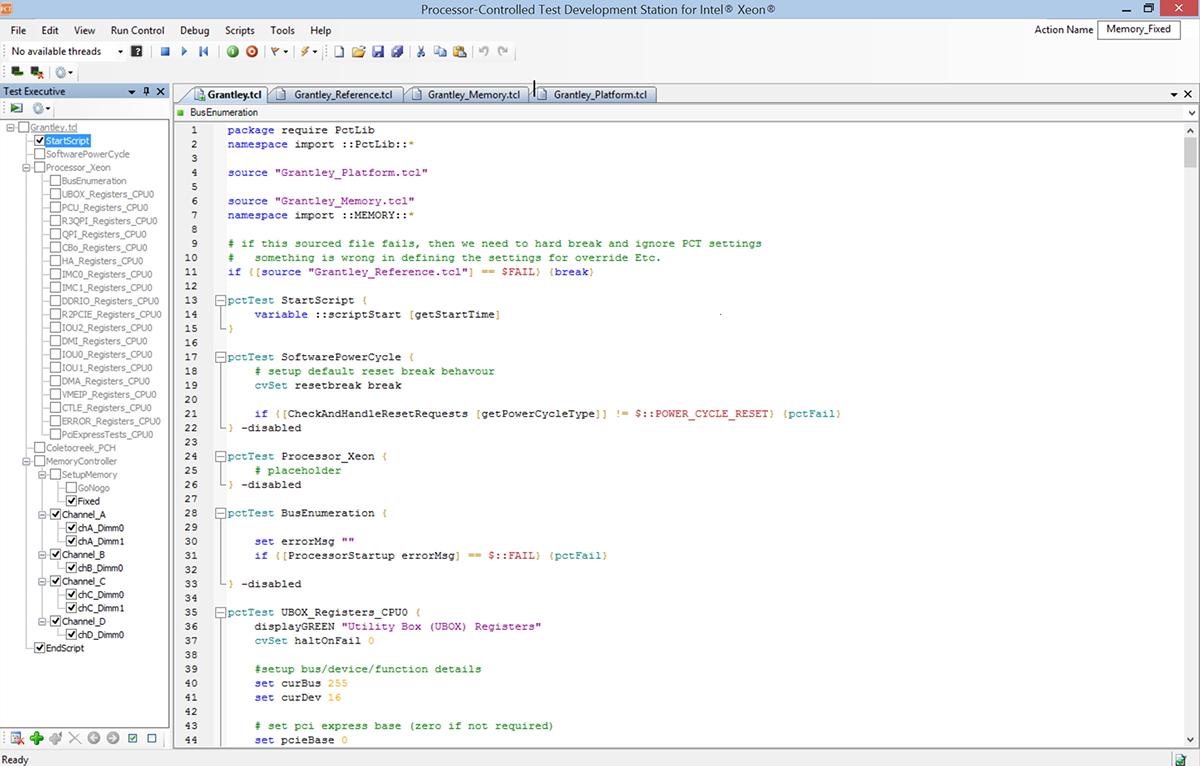The image size is (1200, 766).
Task: Open the Tools menu
Action: 282,30
